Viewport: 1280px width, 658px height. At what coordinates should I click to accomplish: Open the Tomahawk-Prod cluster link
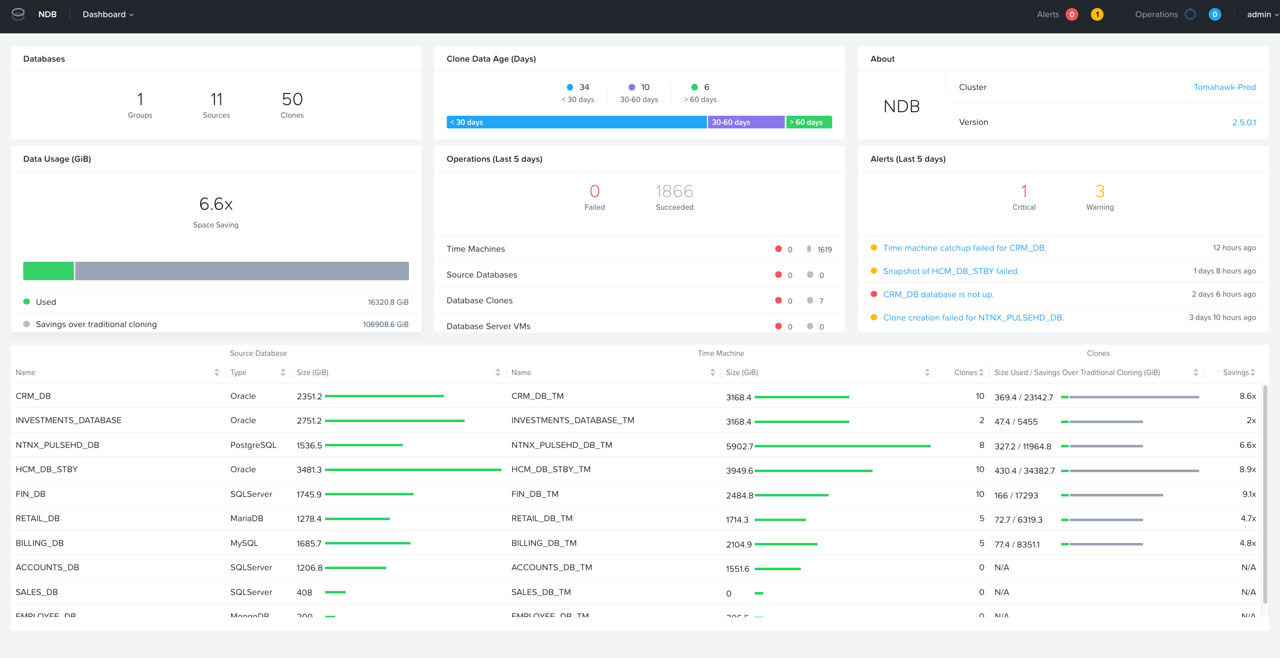[x=1224, y=88]
